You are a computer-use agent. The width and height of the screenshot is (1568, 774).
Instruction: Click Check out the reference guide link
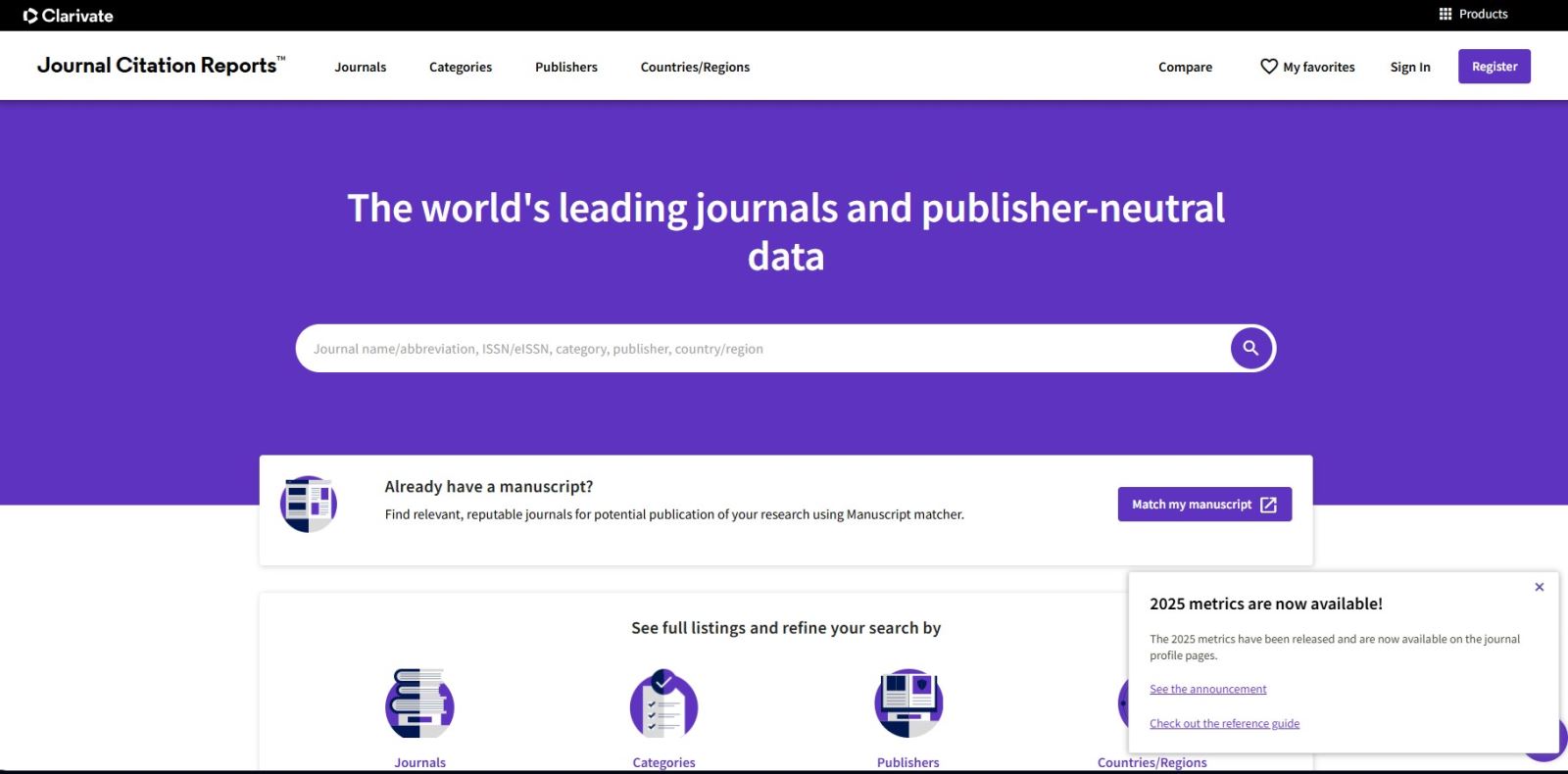[1224, 724]
